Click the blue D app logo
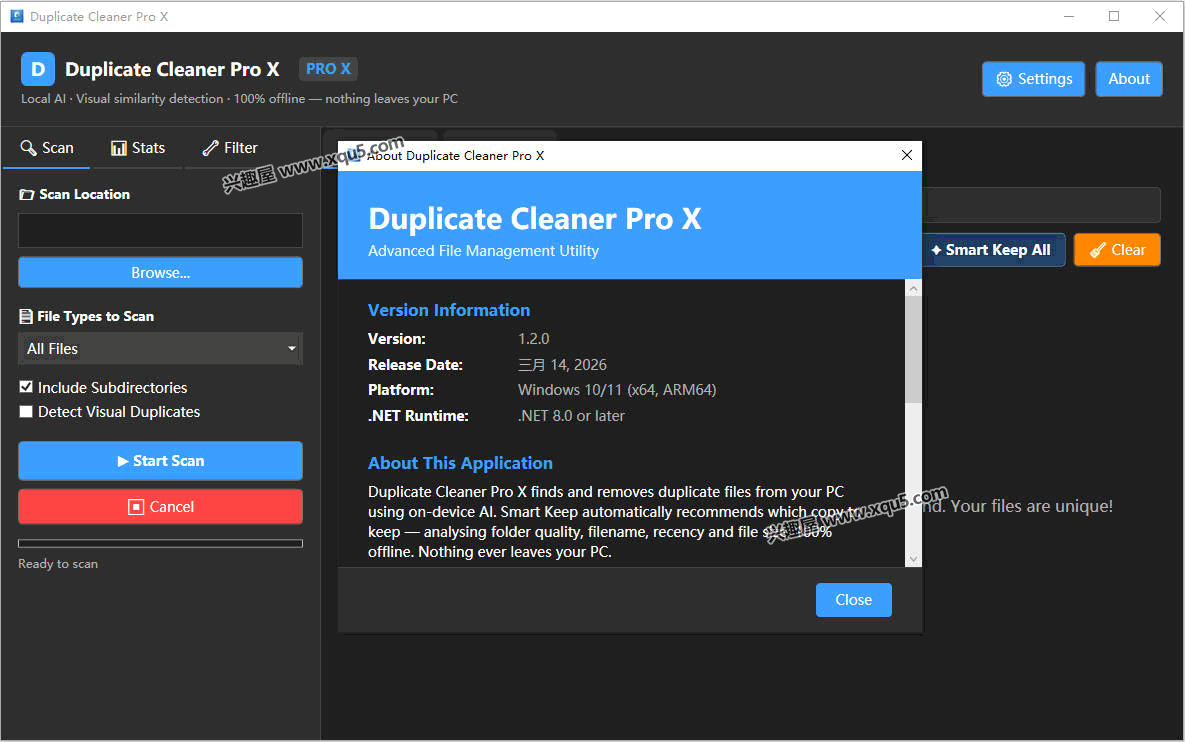This screenshot has height=742, width=1185. [38, 70]
